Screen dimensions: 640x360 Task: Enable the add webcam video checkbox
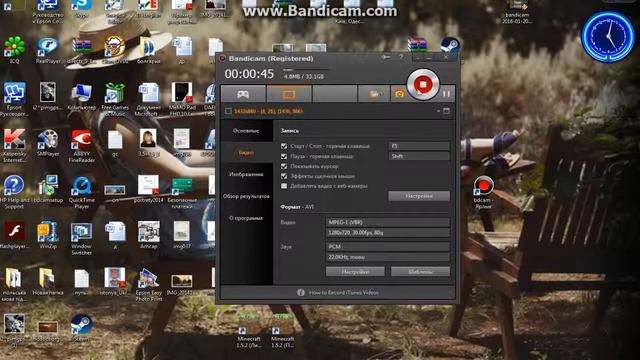(284, 186)
